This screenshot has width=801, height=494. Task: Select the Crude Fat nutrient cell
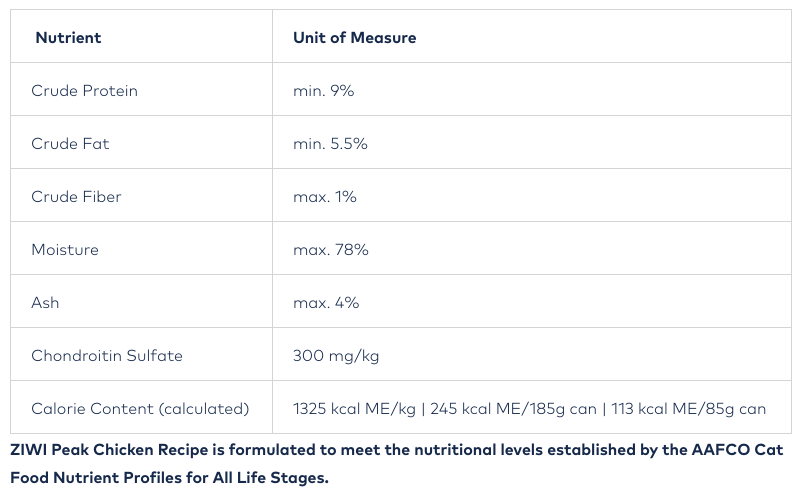[70, 144]
